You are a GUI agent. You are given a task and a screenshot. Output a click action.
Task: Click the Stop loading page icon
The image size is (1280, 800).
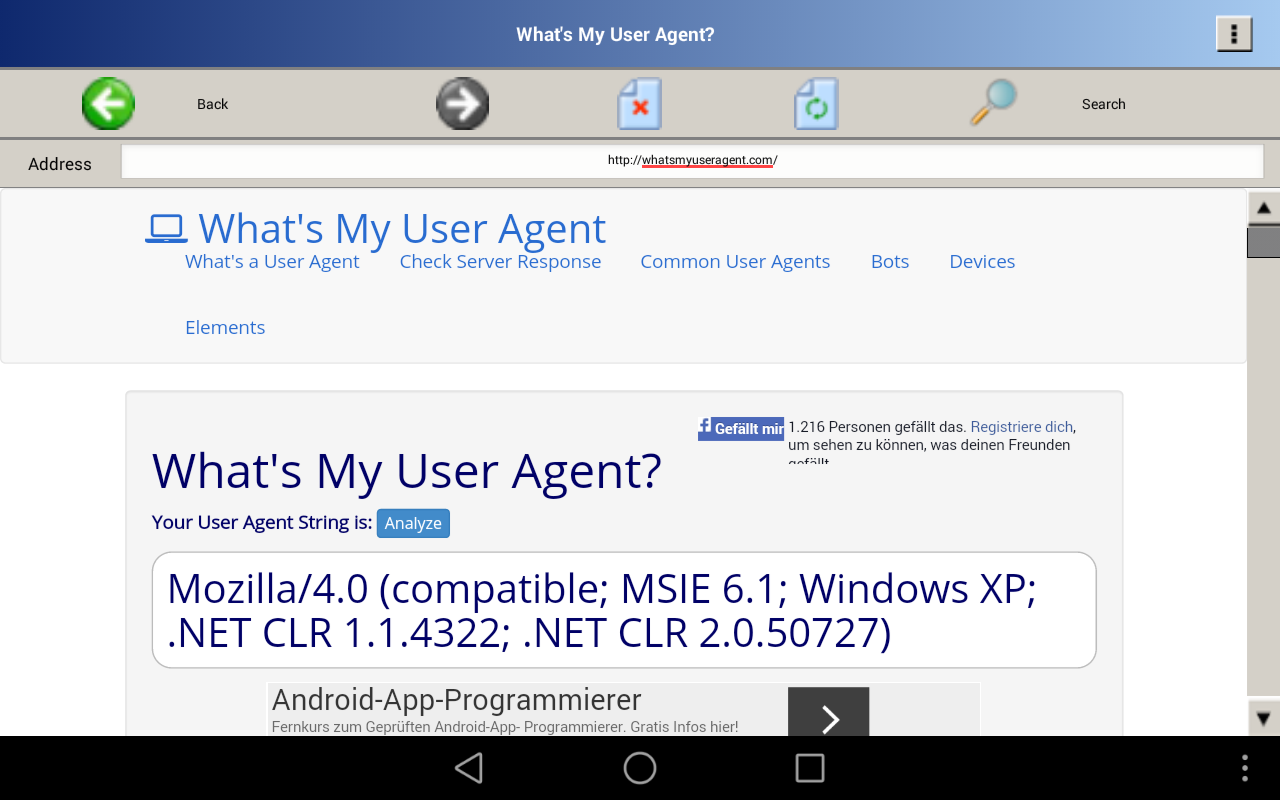tap(639, 104)
